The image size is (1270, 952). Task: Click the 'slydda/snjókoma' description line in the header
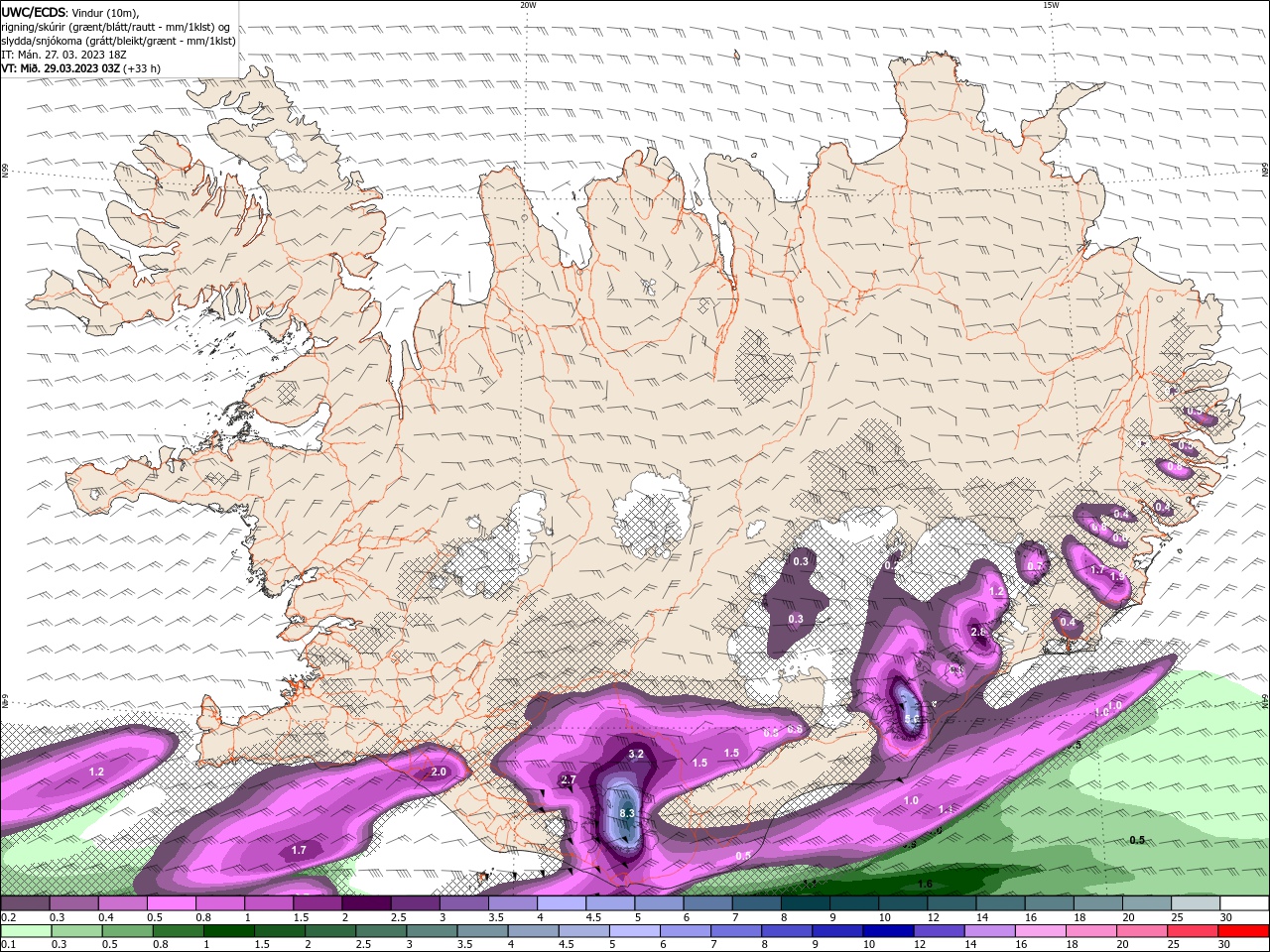tap(118, 41)
